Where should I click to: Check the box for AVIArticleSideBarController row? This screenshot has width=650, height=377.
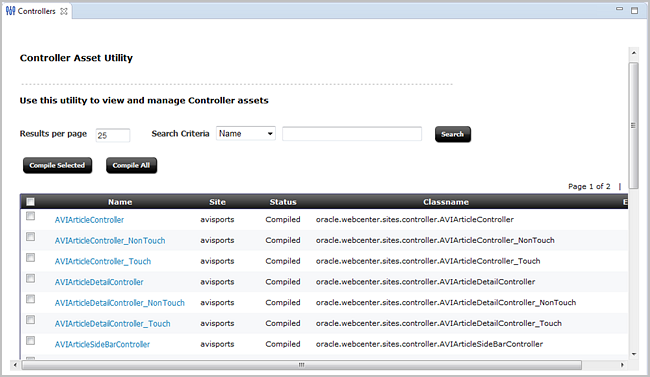tap(30, 341)
